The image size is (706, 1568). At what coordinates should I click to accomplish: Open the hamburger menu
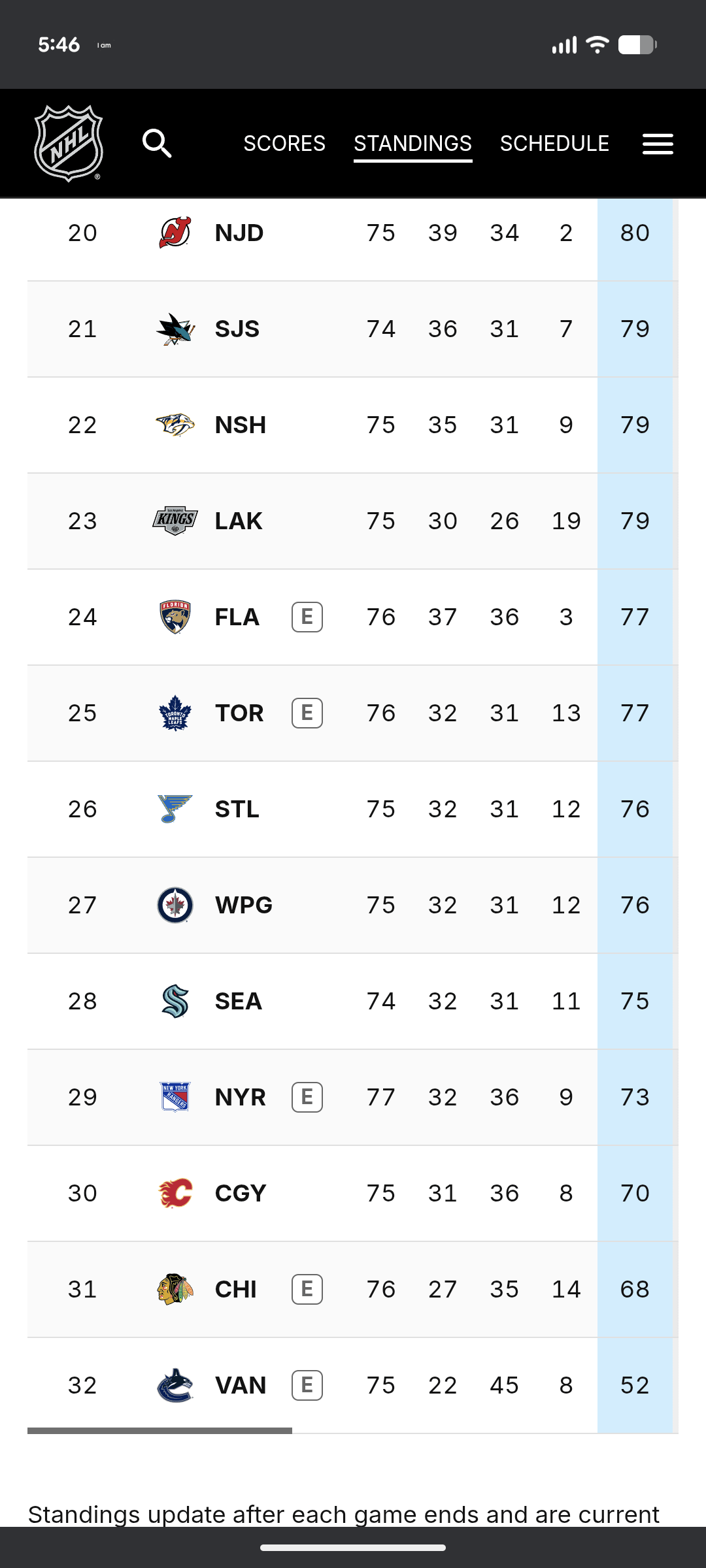click(658, 144)
